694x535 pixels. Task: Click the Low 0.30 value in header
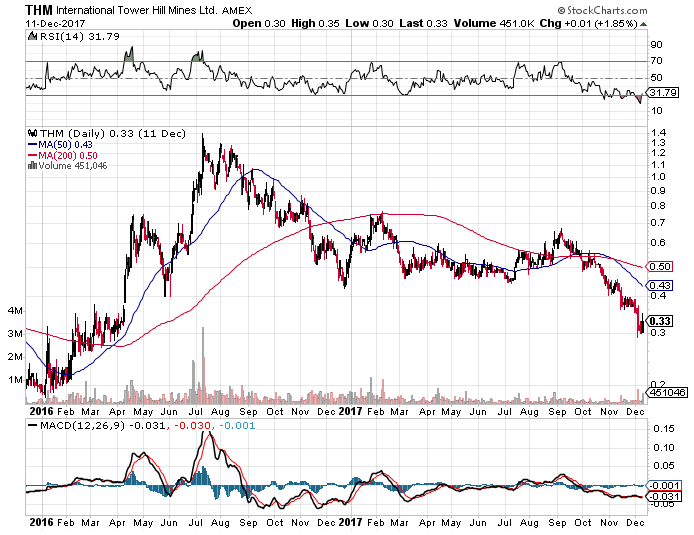click(369, 23)
